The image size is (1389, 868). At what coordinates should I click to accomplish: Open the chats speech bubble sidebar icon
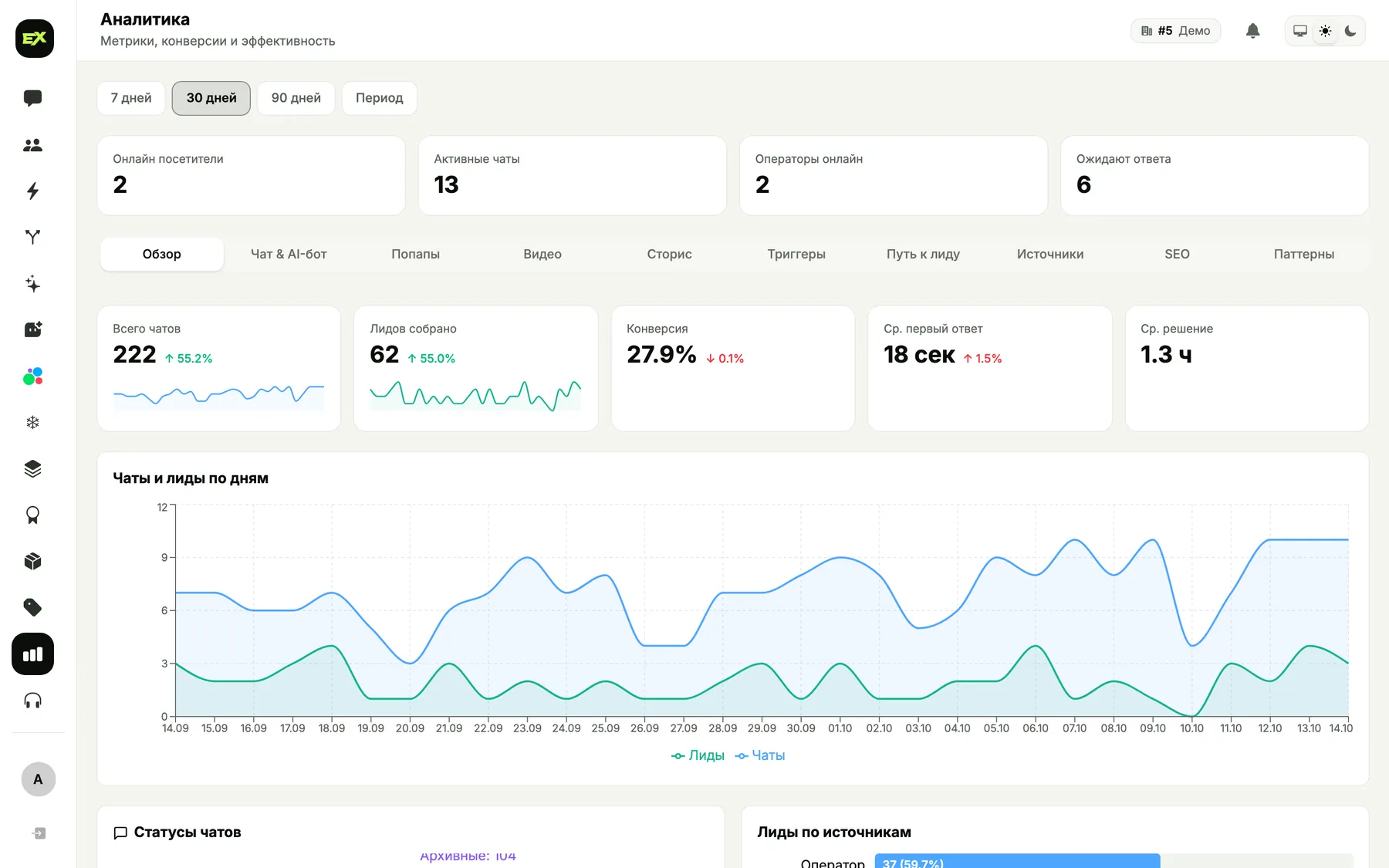[x=32, y=98]
